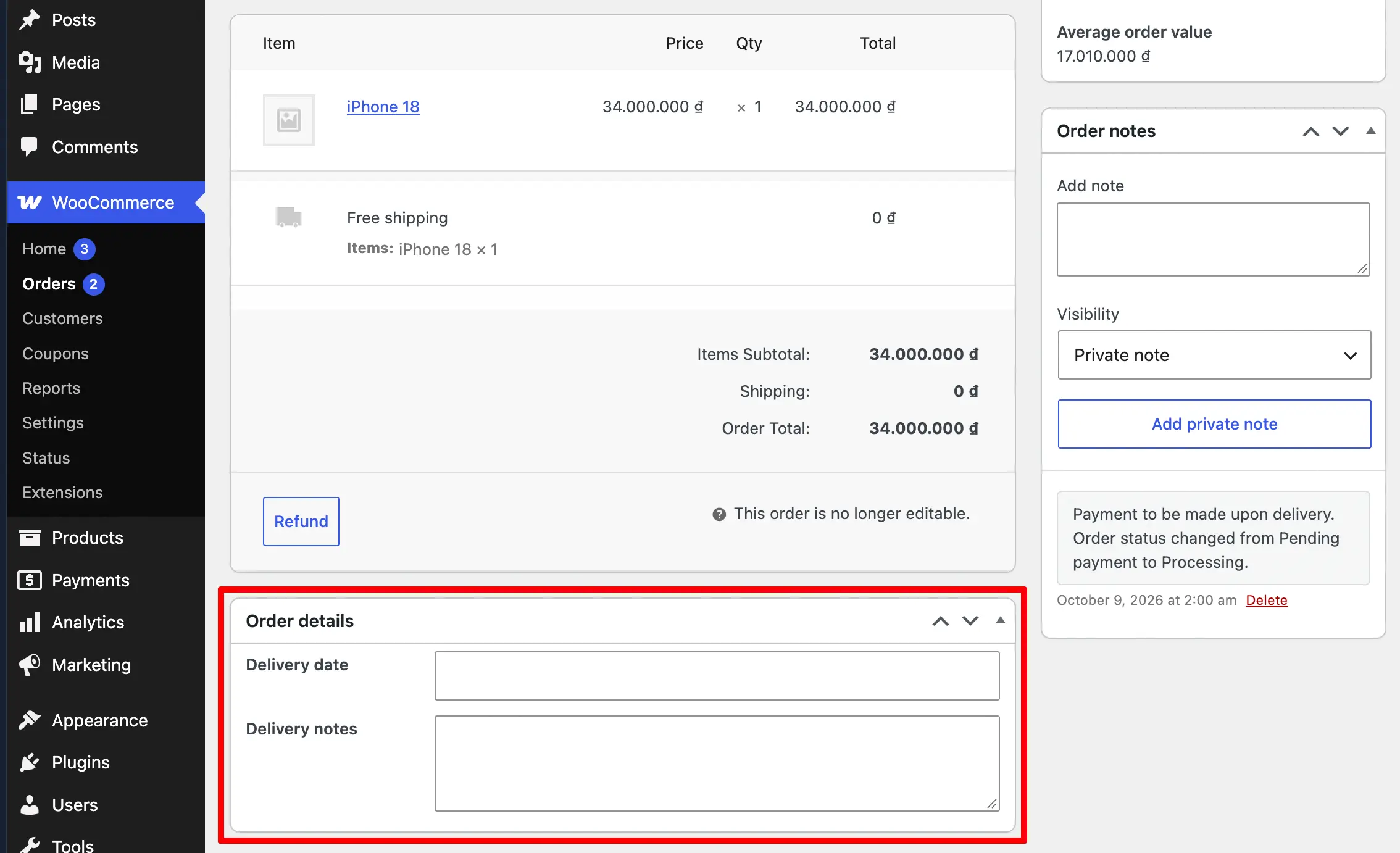Open the Coupons submenu item
Image resolution: width=1400 pixels, height=853 pixels.
point(56,354)
